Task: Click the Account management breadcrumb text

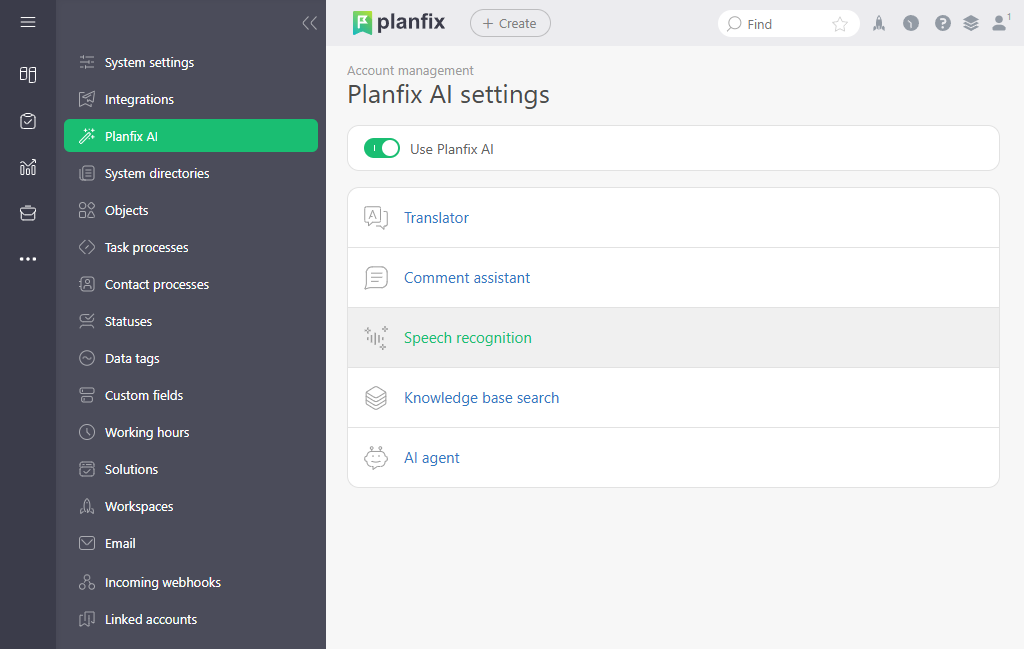Action: tap(410, 71)
